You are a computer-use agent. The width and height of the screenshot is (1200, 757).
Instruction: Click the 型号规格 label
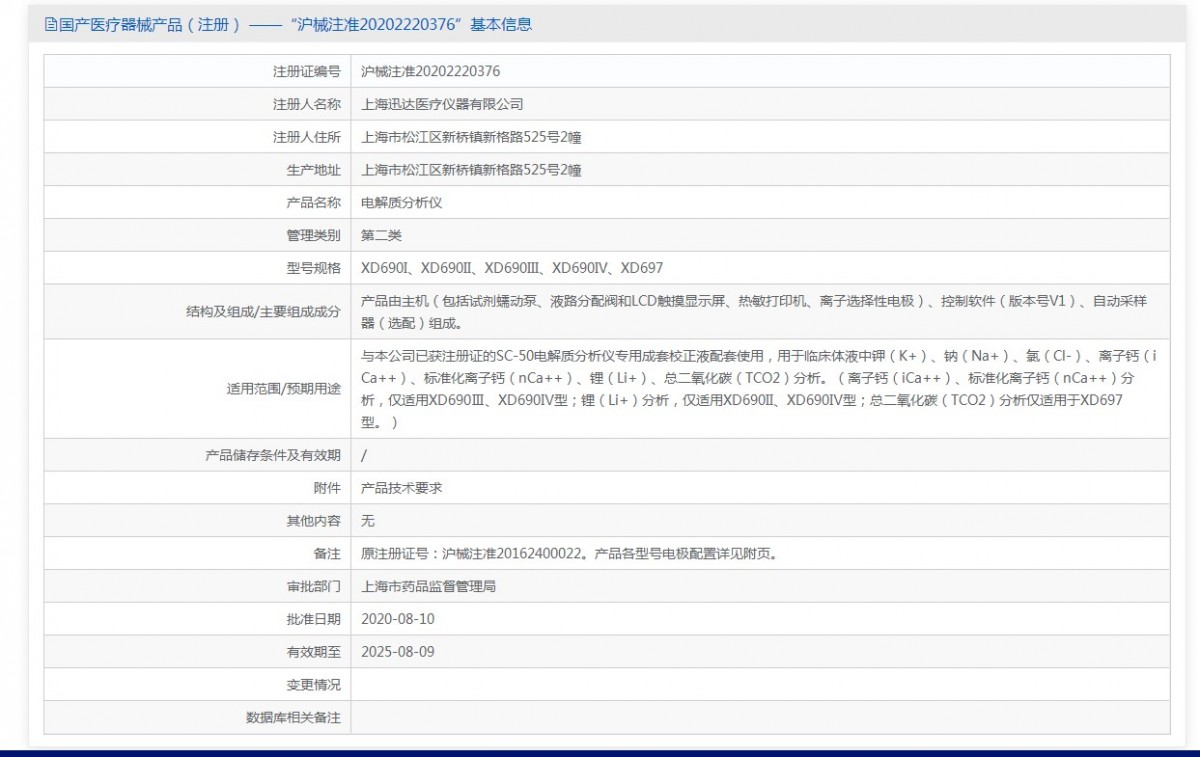coord(313,268)
